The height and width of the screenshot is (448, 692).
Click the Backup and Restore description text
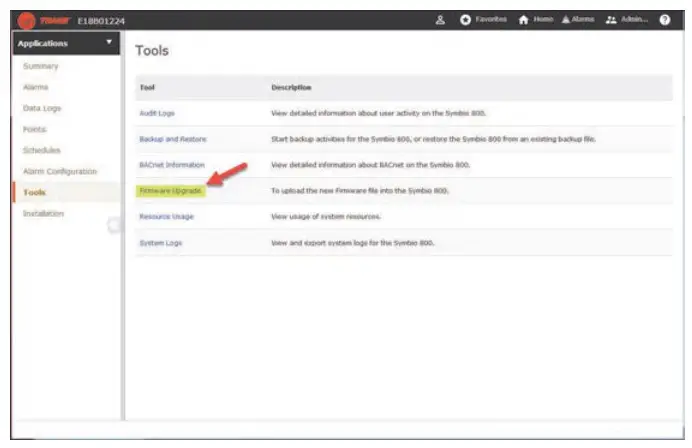click(x=433, y=139)
